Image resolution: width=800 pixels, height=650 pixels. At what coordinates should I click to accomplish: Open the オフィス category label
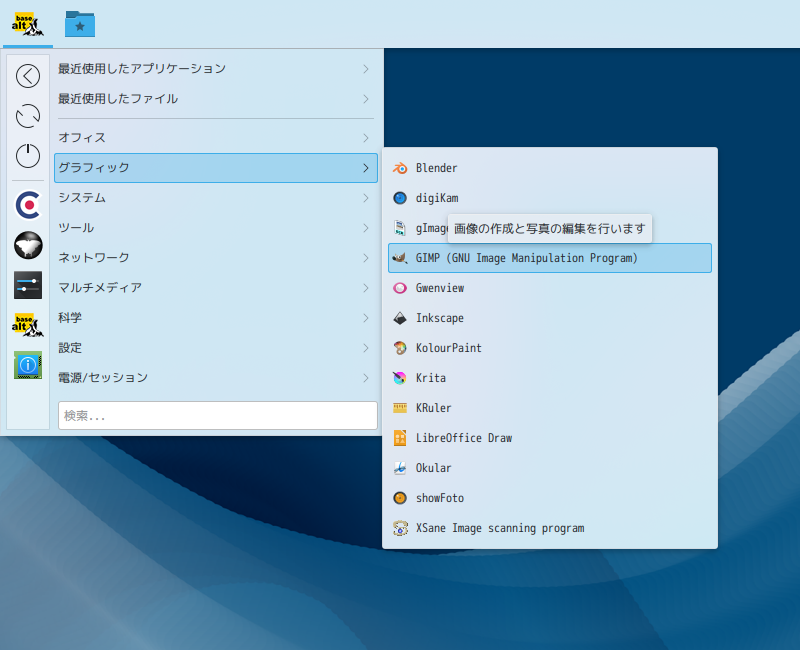pos(82,138)
